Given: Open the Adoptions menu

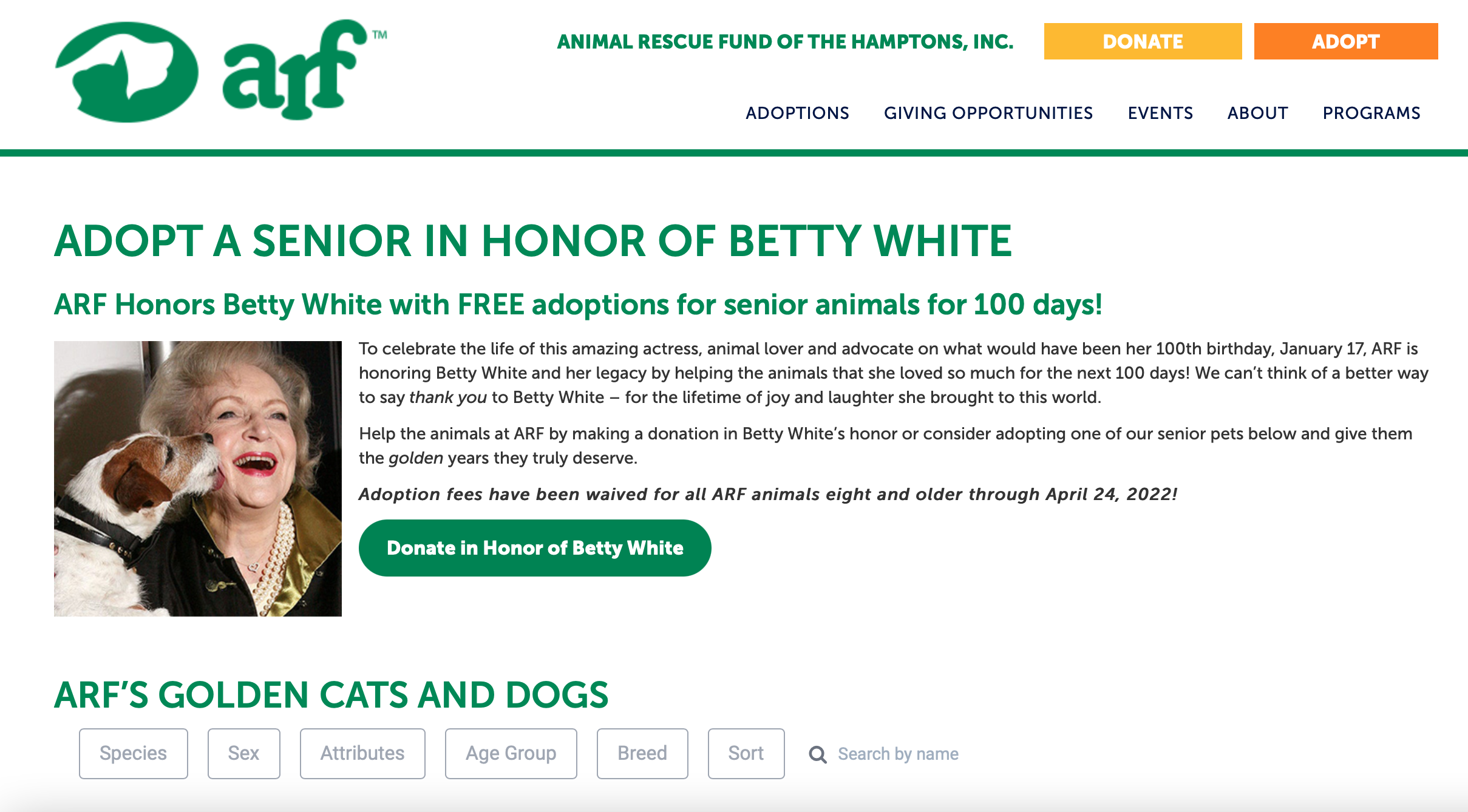Looking at the screenshot, I should (x=797, y=113).
